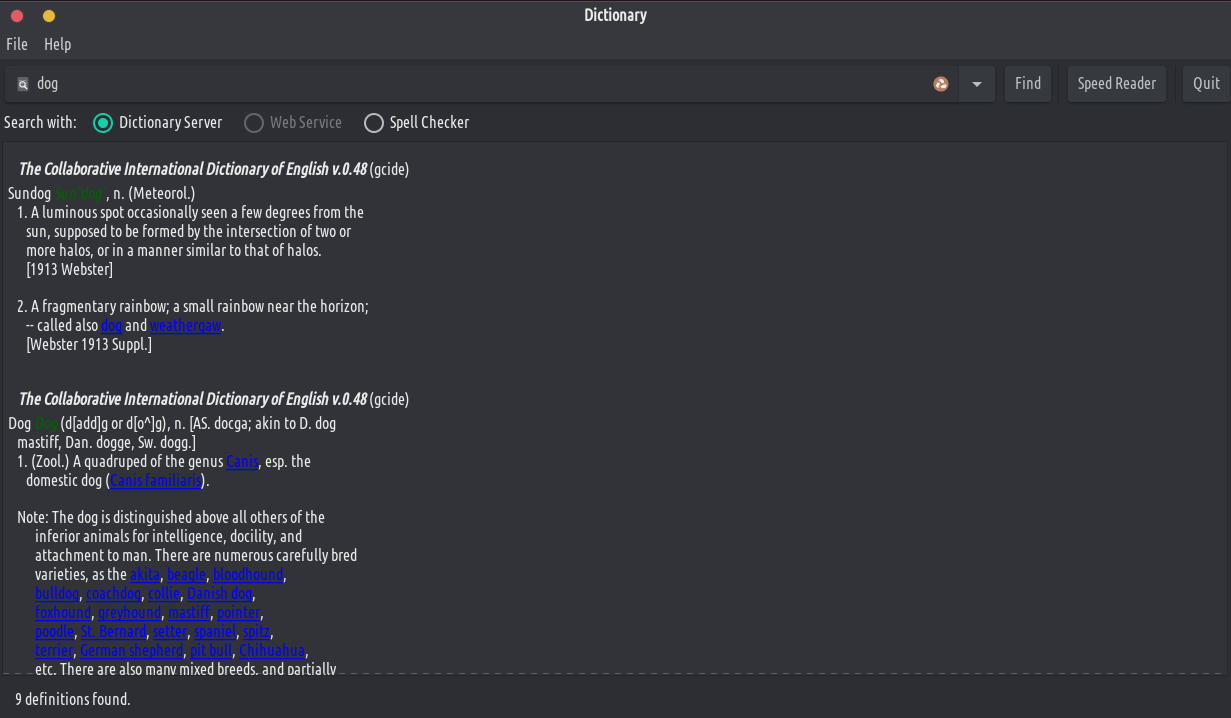Image resolution: width=1231 pixels, height=718 pixels.
Task: Follow the 'weathergaw' link
Action: click(186, 326)
